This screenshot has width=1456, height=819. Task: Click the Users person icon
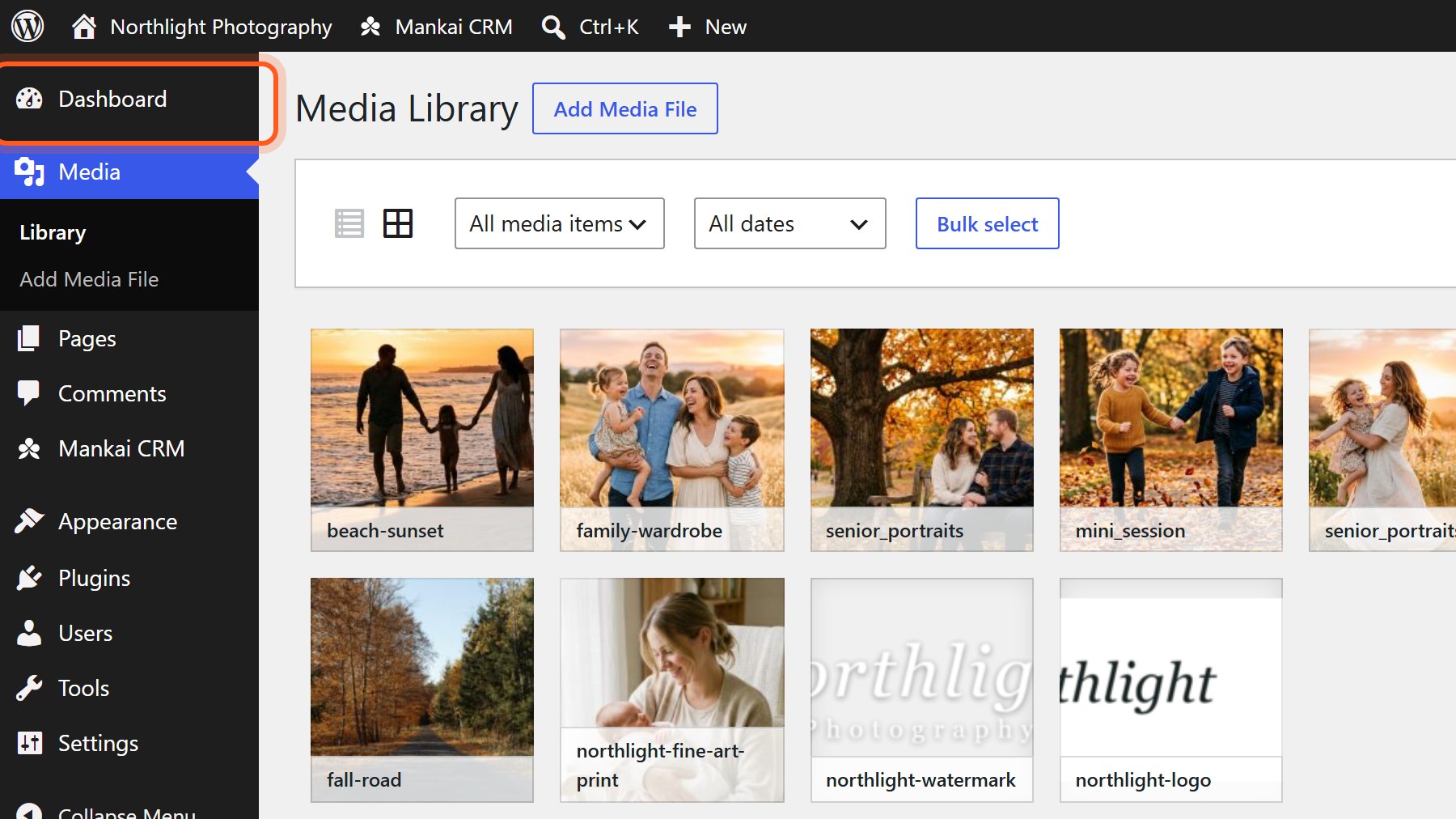pyautogui.click(x=29, y=633)
